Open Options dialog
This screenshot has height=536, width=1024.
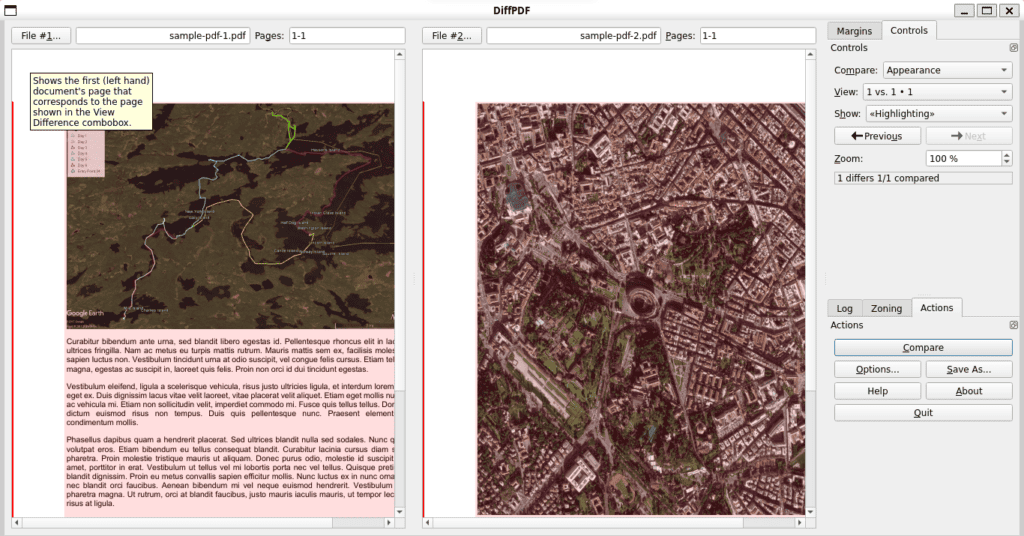pos(877,370)
